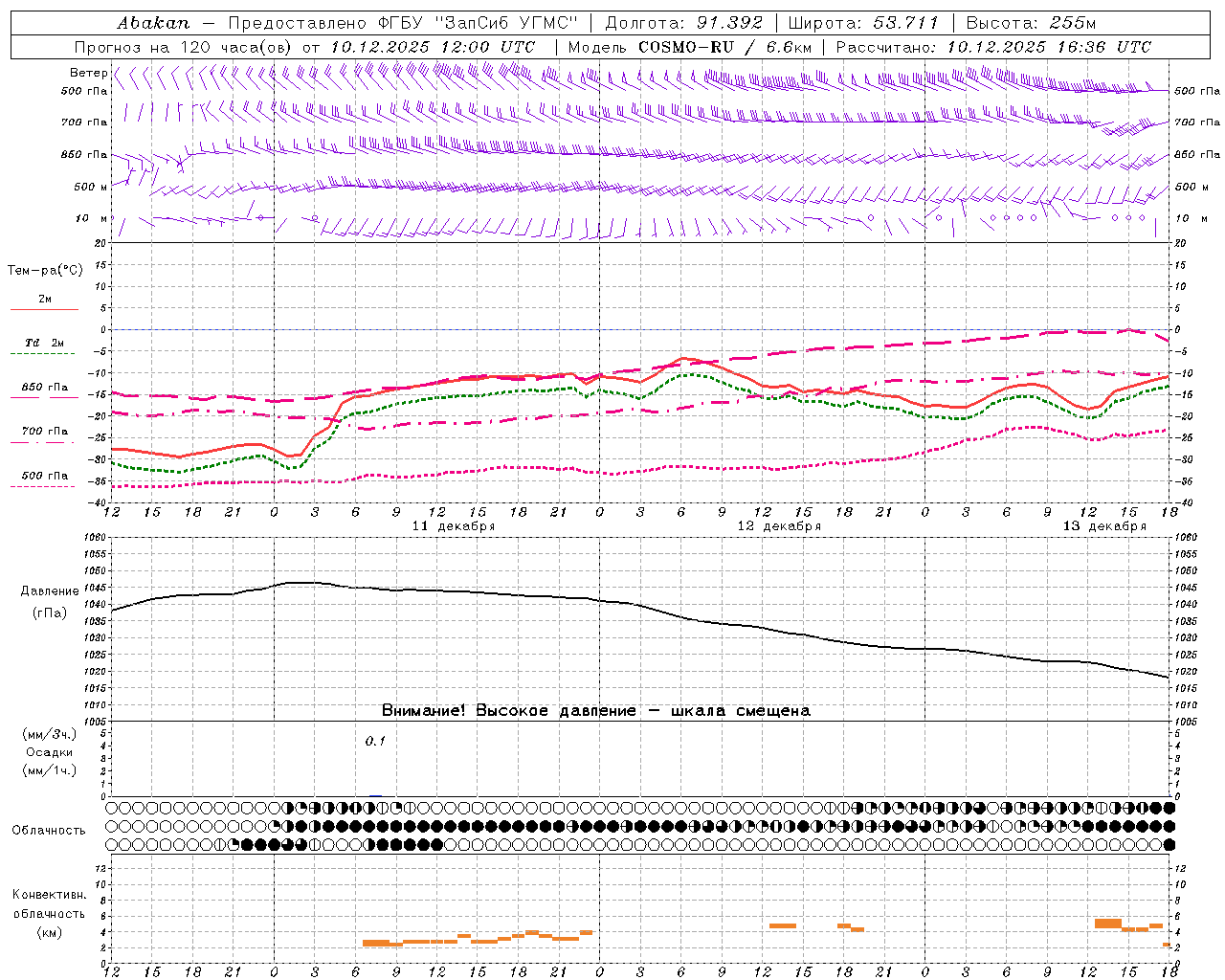Click the "(мм/1ч.)" unit label
1225x980 pixels.
click(50, 770)
